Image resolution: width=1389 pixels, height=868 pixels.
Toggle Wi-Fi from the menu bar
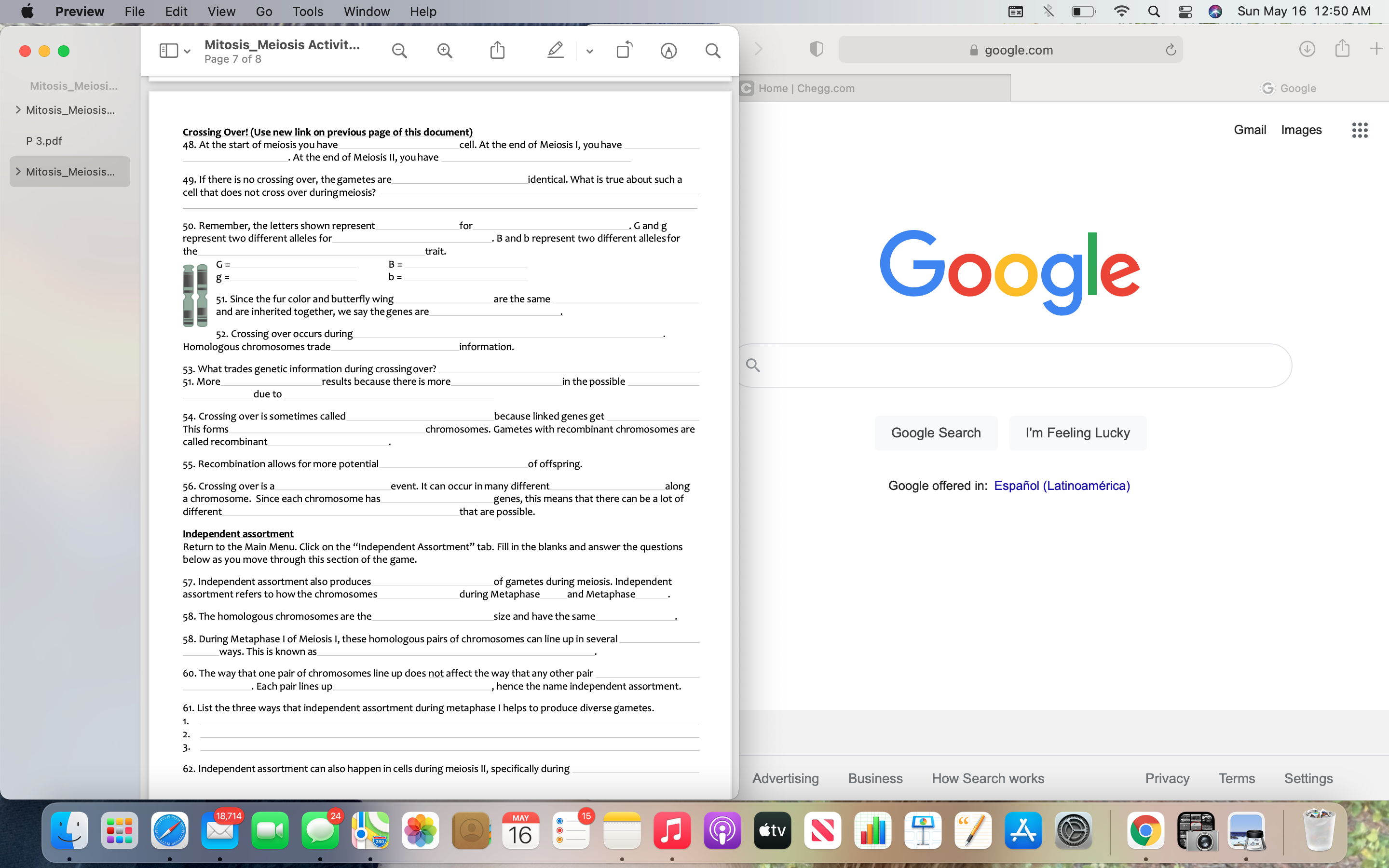click(x=1121, y=11)
